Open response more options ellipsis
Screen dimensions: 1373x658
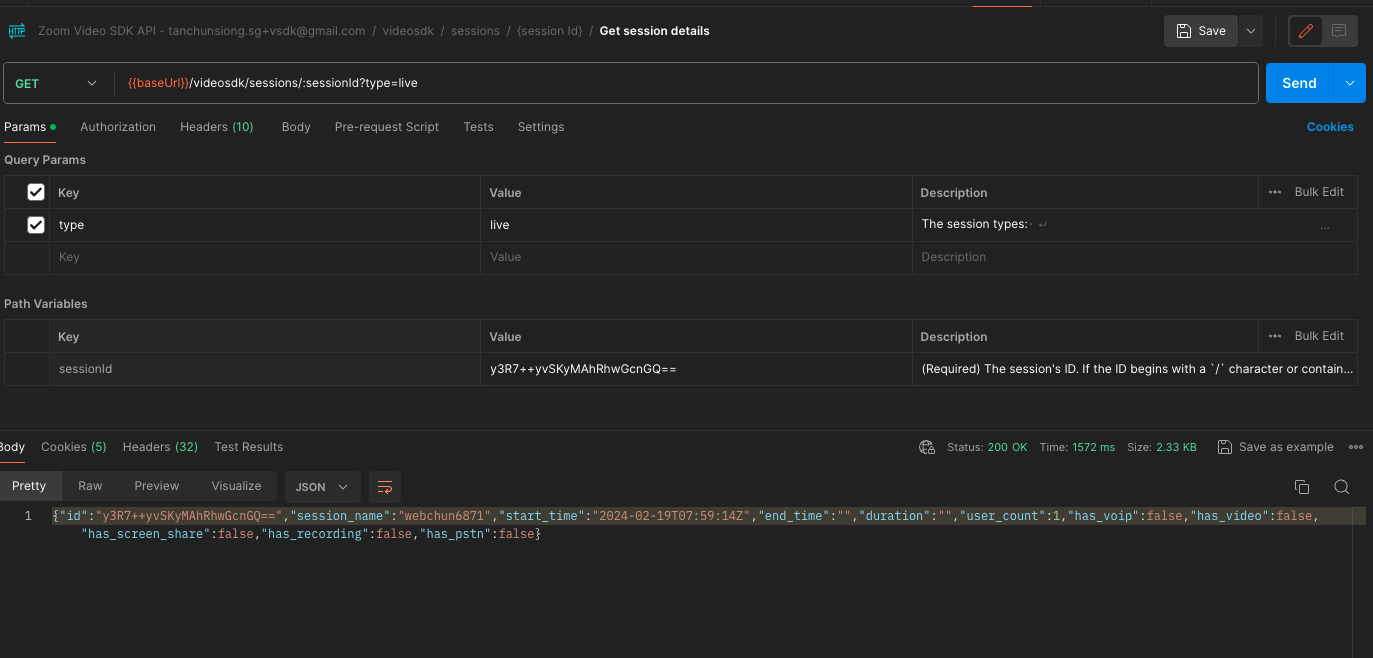tap(1356, 447)
